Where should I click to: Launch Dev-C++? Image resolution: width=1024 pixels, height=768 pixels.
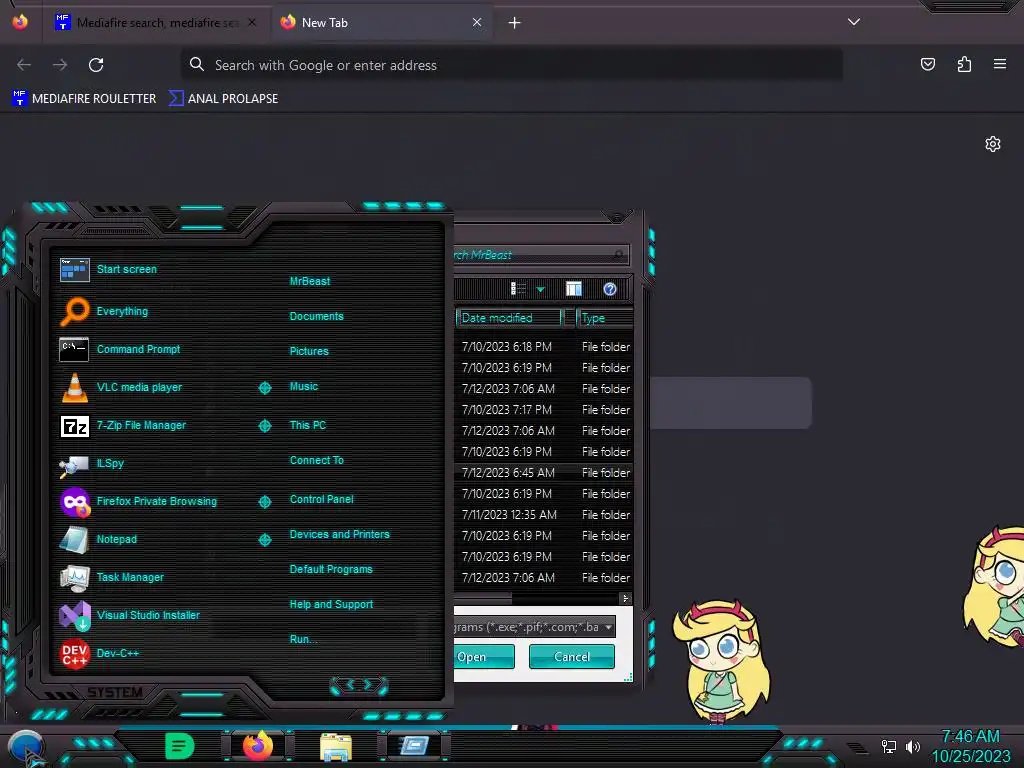click(100, 653)
